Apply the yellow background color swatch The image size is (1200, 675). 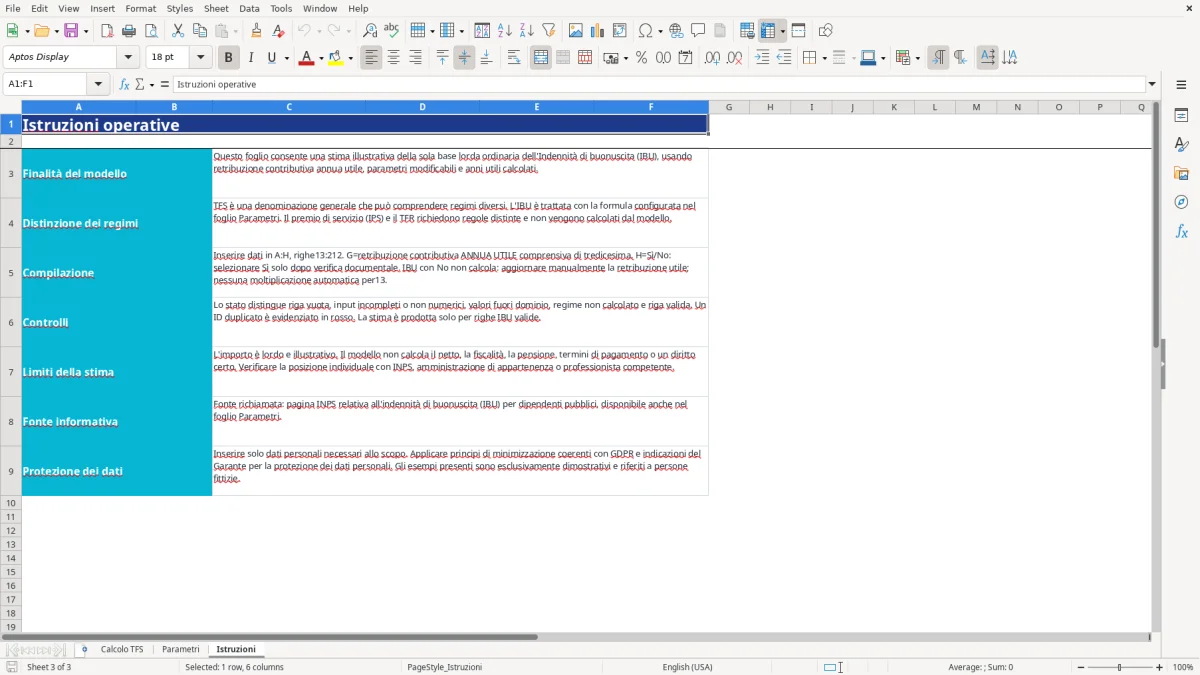coord(335,58)
